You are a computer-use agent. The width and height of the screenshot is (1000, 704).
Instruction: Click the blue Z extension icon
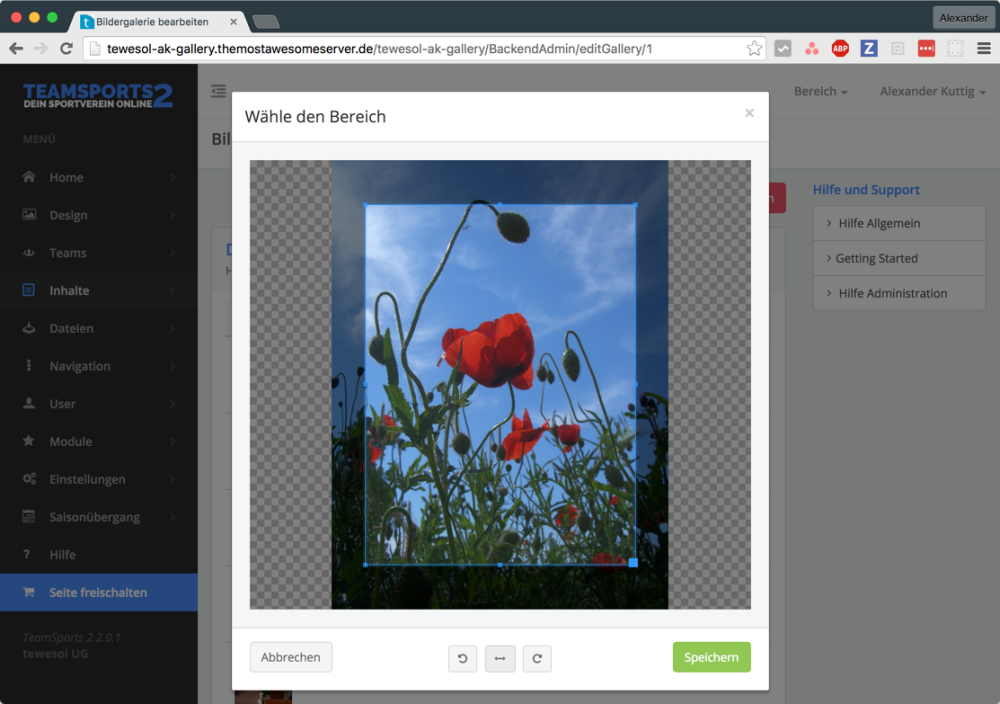[869, 48]
